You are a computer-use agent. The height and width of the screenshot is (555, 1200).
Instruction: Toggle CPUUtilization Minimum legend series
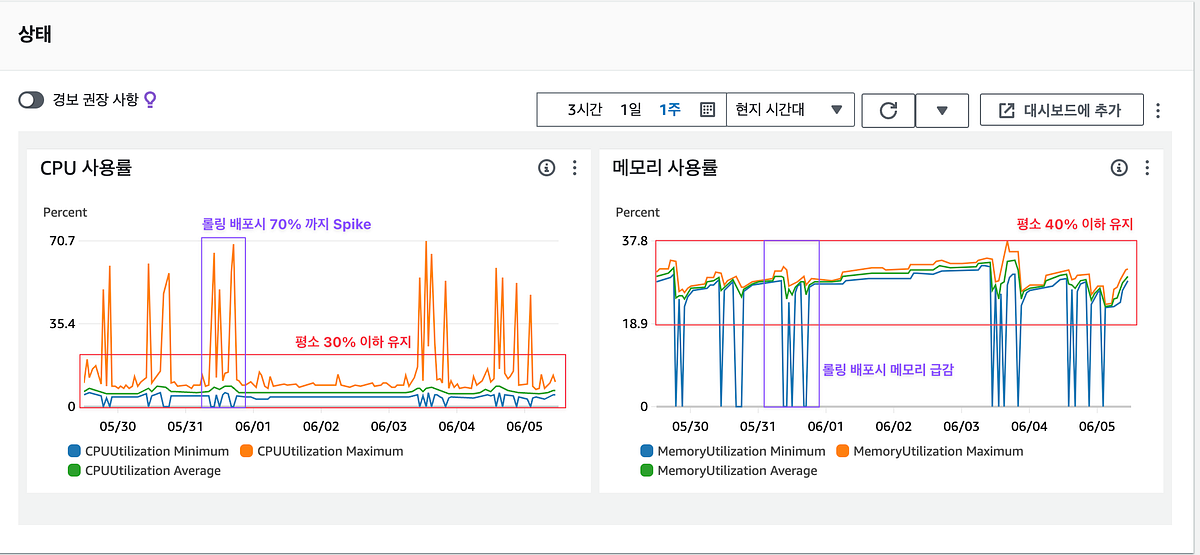(x=147, y=451)
